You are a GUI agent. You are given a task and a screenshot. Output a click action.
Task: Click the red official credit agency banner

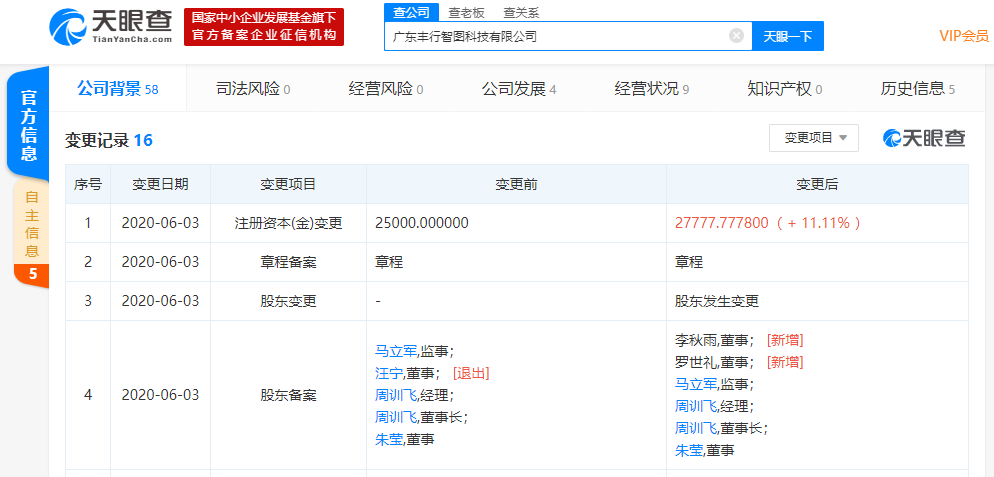[264, 26]
